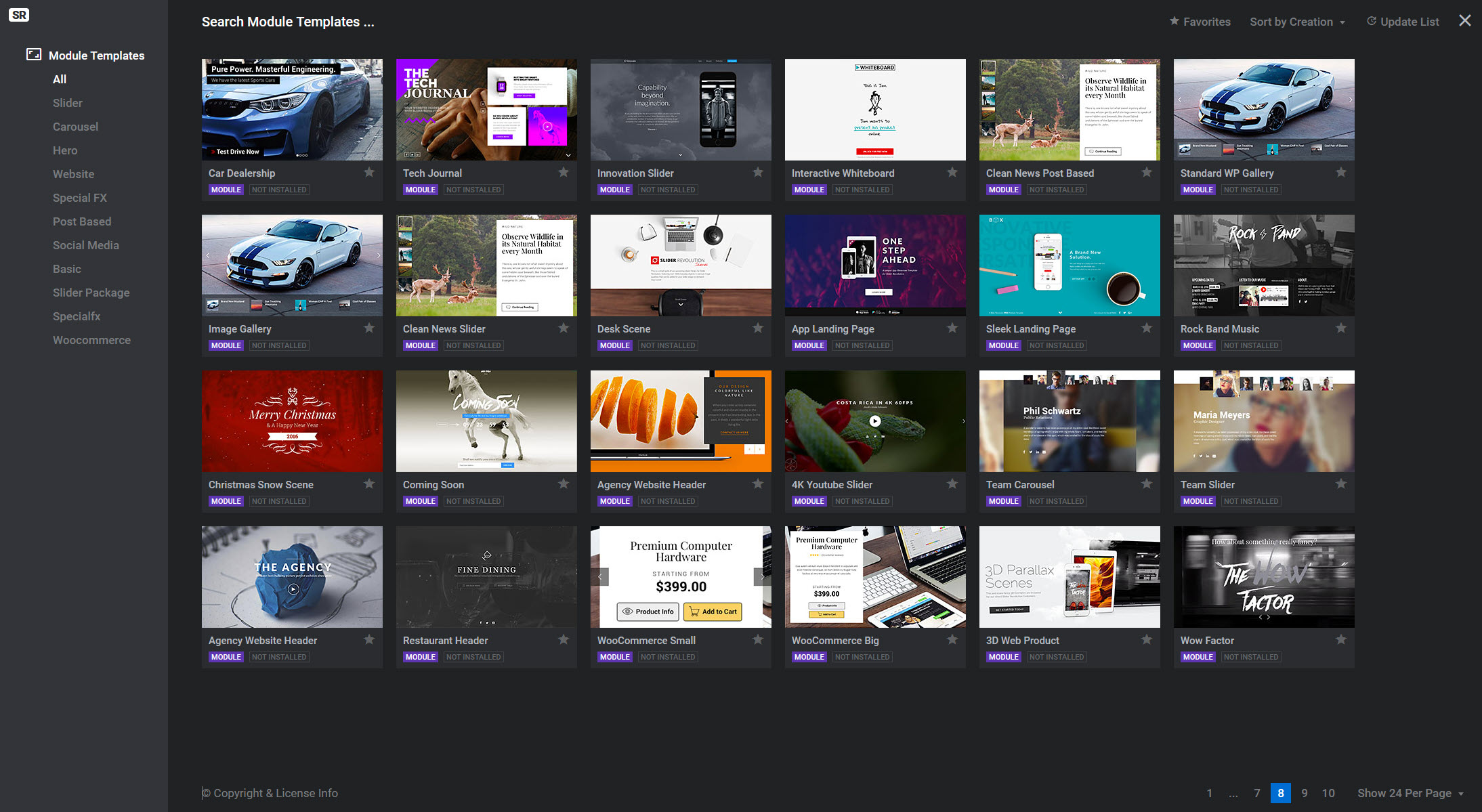Close the template library with X icon
1482x812 pixels.
pyautogui.click(x=1464, y=21)
